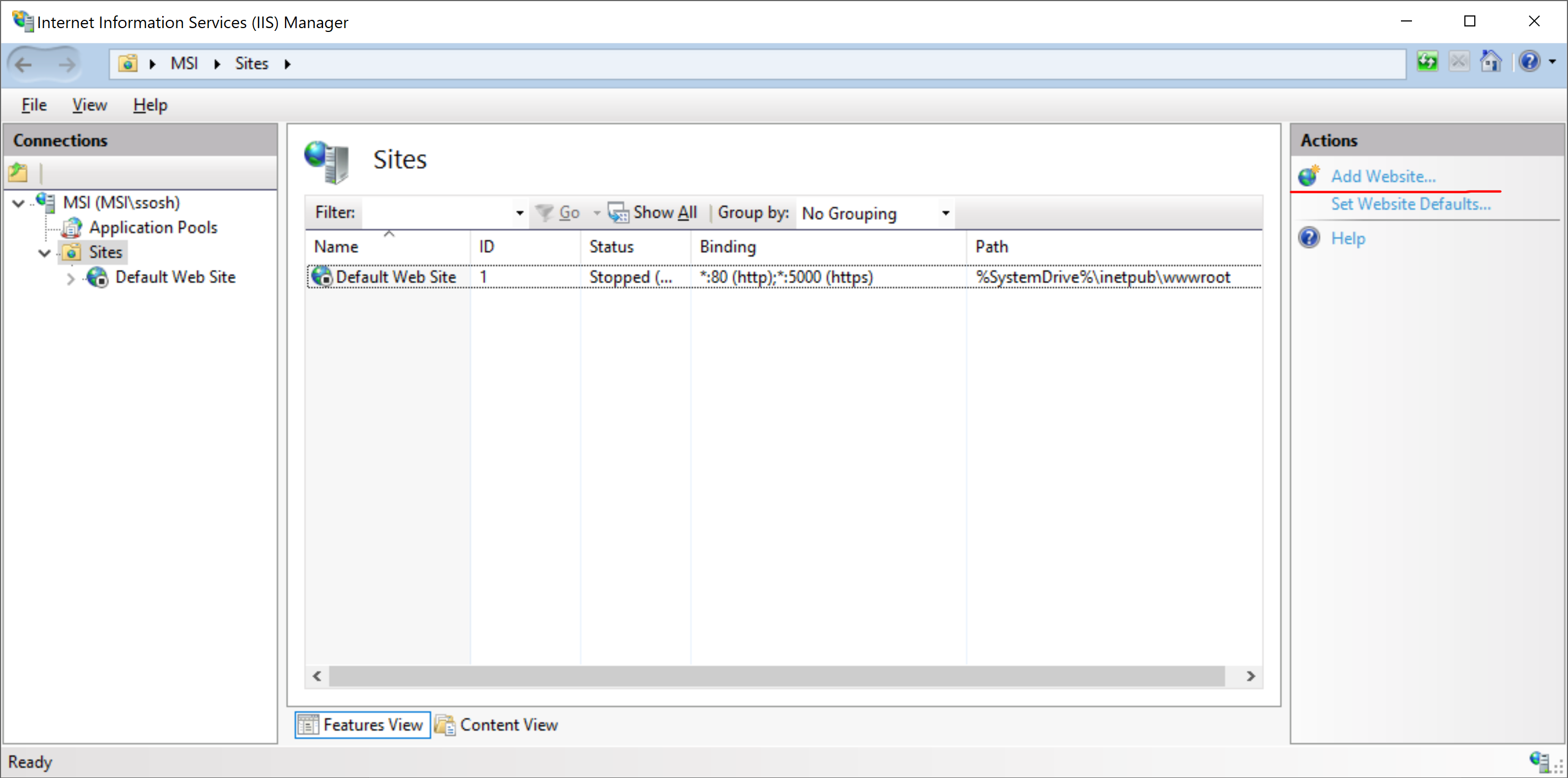
Task: Click the IIS Manager title bar app icon
Action: click(x=22, y=21)
